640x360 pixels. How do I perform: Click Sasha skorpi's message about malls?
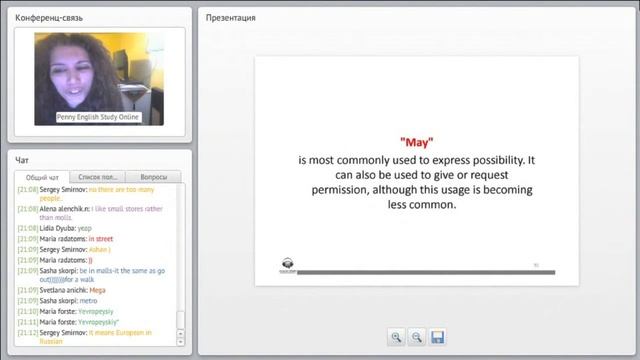click(91, 275)
